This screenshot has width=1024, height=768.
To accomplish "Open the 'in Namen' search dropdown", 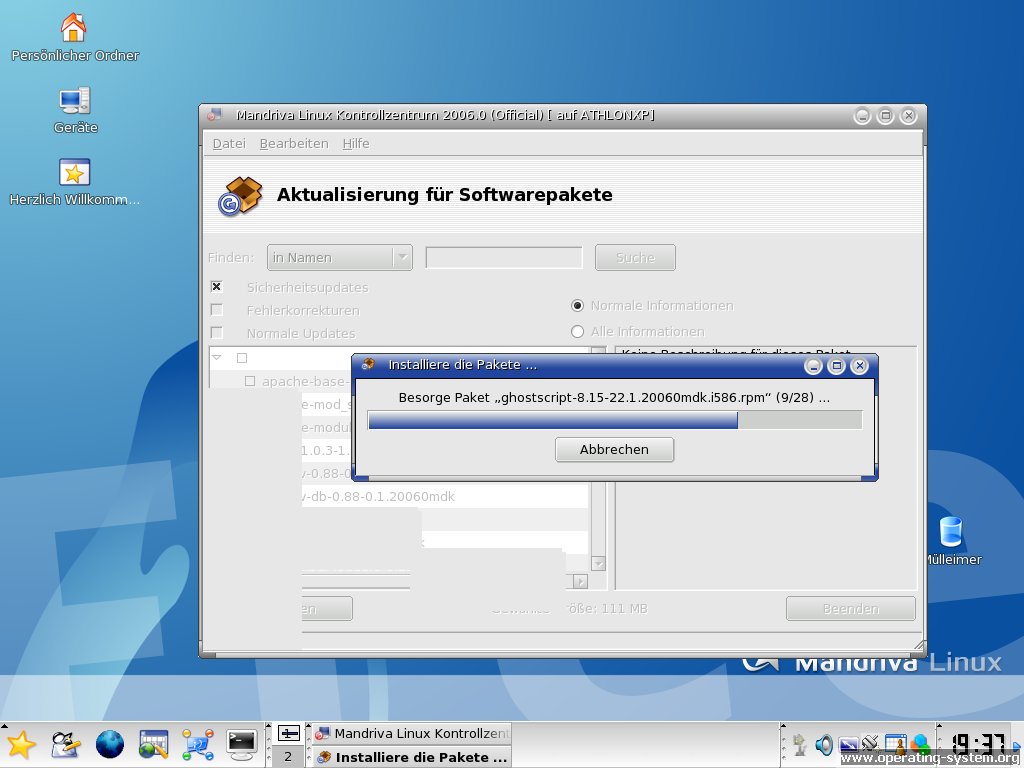I will (x=340, y=257).
